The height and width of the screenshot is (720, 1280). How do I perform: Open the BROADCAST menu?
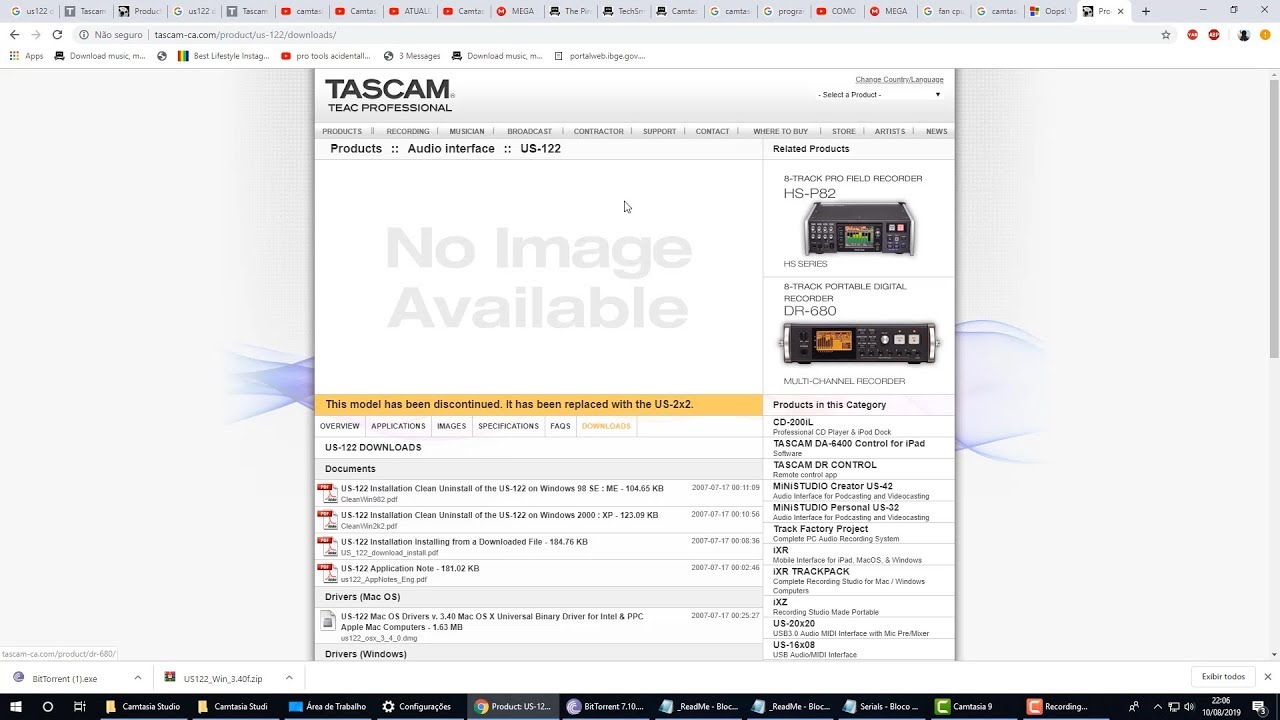[529, 131]
